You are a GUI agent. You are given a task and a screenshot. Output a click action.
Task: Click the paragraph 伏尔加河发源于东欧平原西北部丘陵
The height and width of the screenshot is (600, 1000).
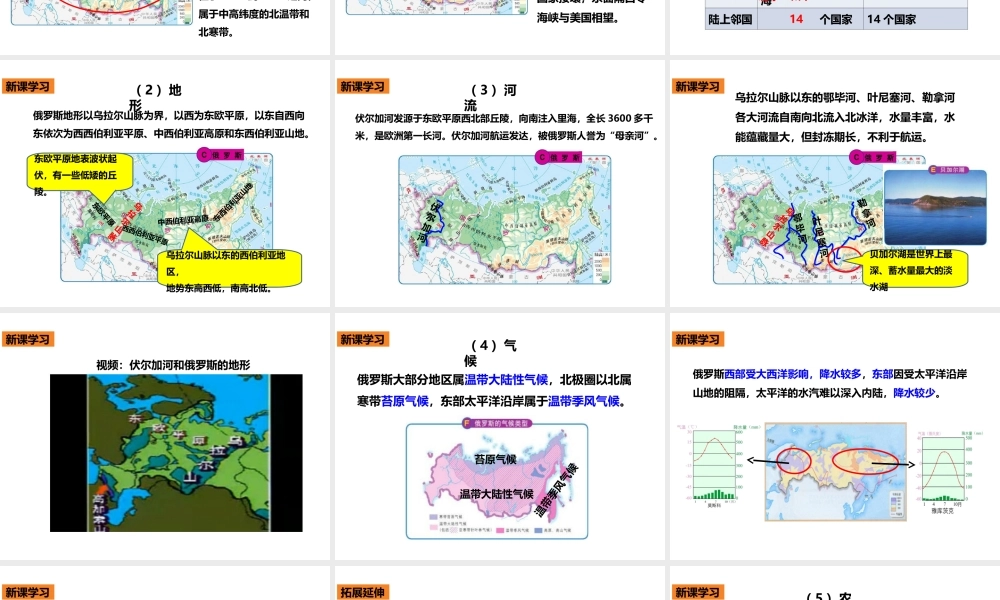(x=506, y=127)
